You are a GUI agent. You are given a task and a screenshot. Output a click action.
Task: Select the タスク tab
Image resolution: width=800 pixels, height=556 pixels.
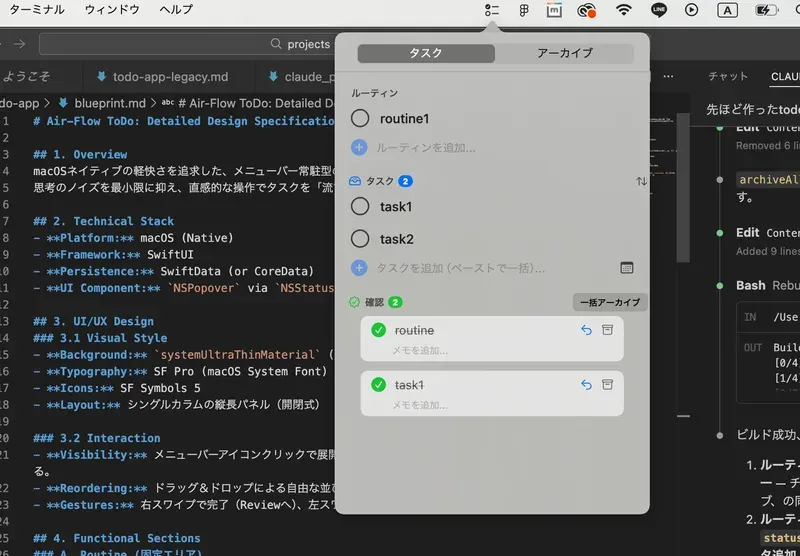coord(426,53)
